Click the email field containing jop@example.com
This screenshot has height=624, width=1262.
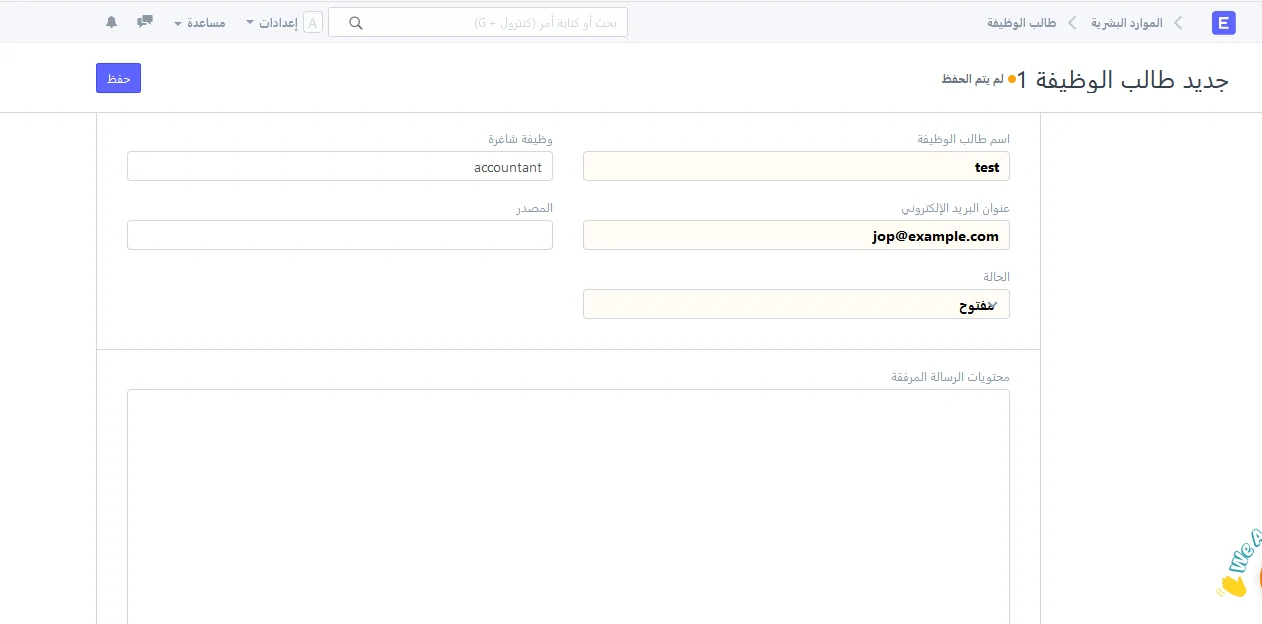click(x=796, y=236)
